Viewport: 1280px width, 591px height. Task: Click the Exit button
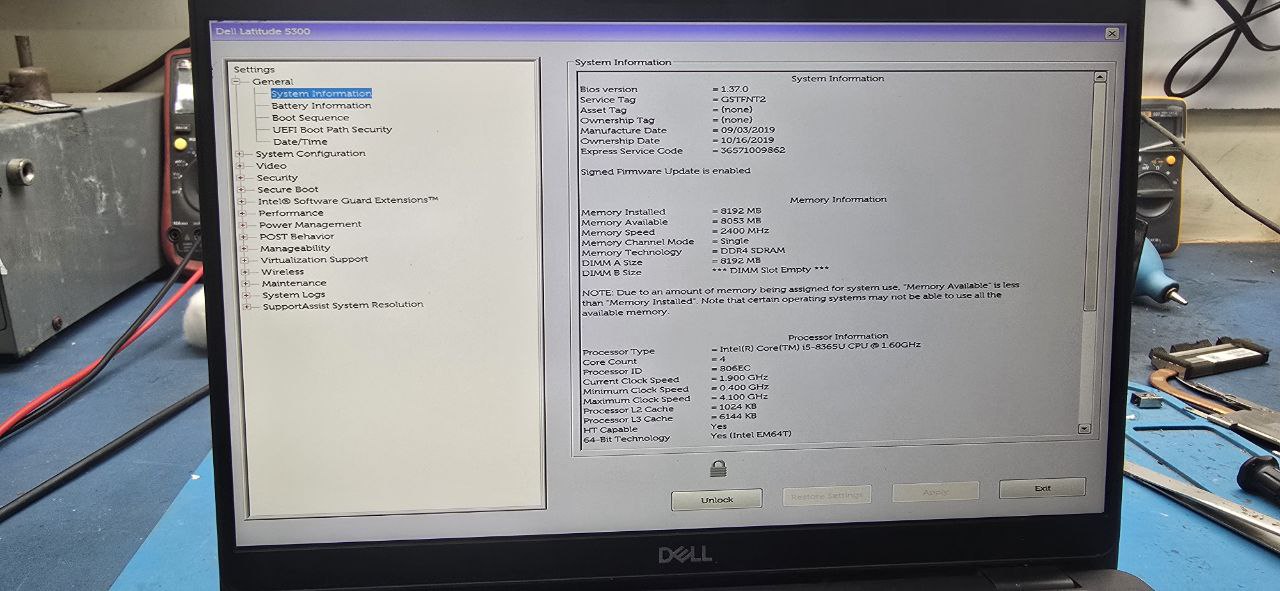click(1042, 488)
